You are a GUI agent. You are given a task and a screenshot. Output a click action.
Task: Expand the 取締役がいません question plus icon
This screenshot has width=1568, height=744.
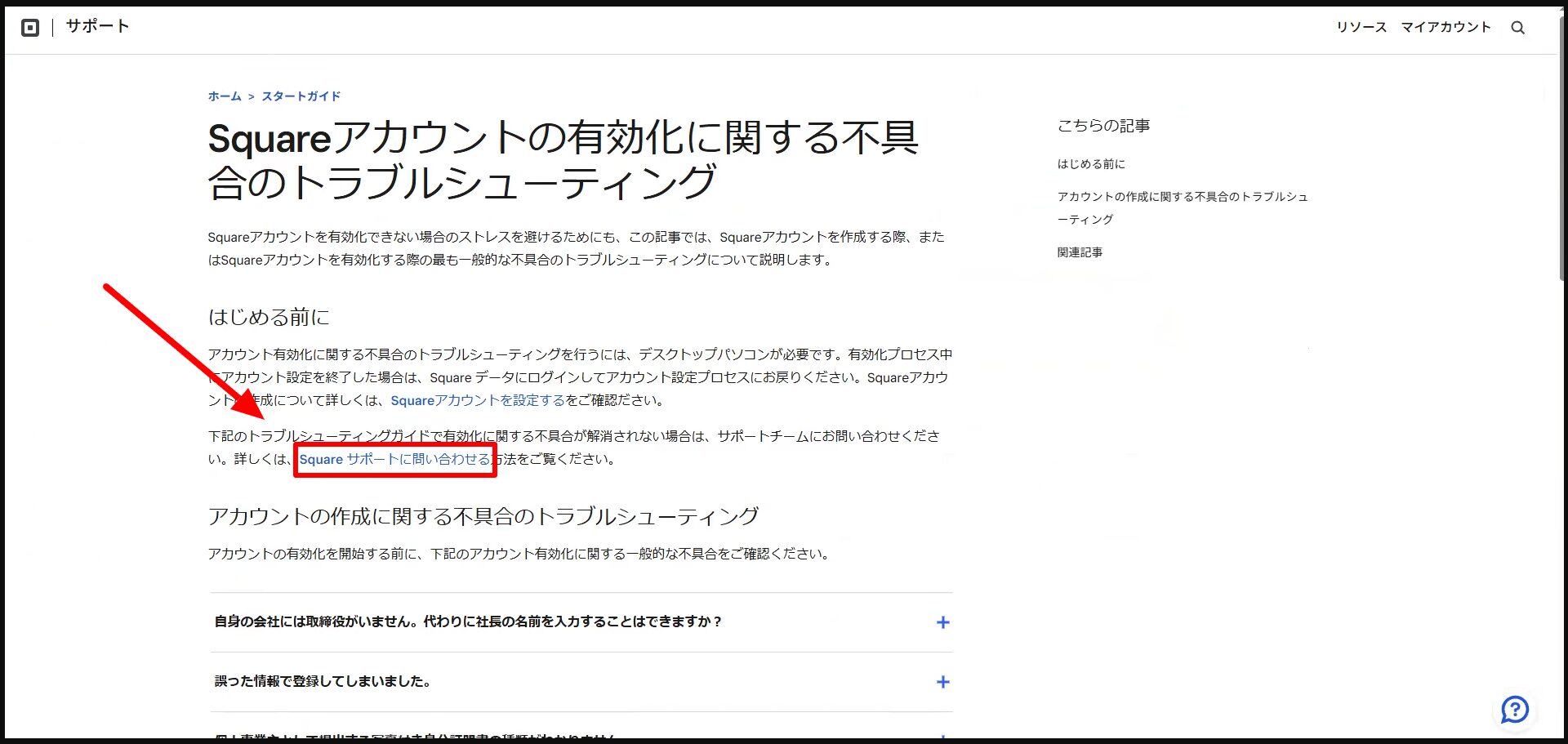point(942,622)
